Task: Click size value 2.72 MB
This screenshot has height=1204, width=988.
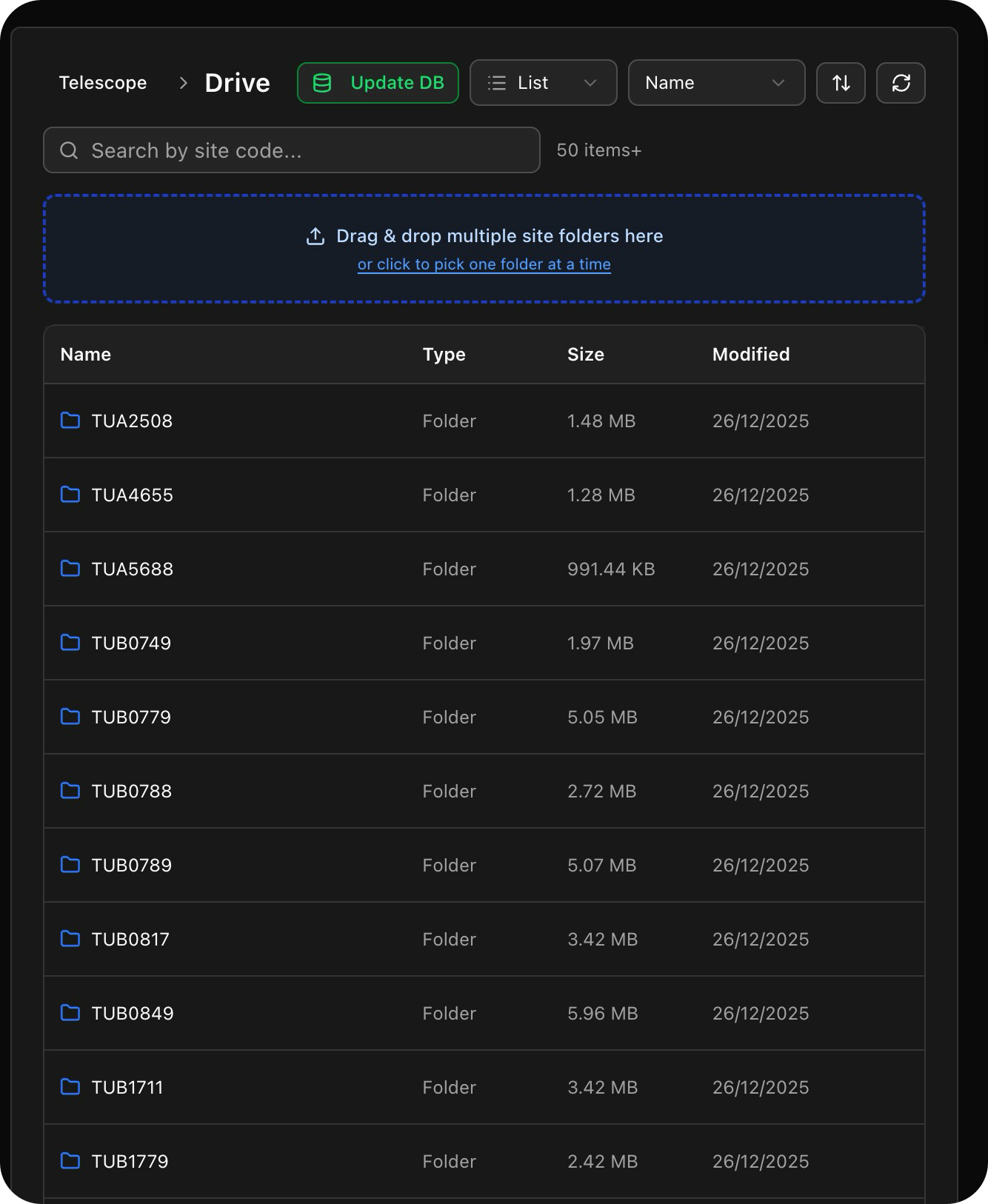Action: point(602,792)
